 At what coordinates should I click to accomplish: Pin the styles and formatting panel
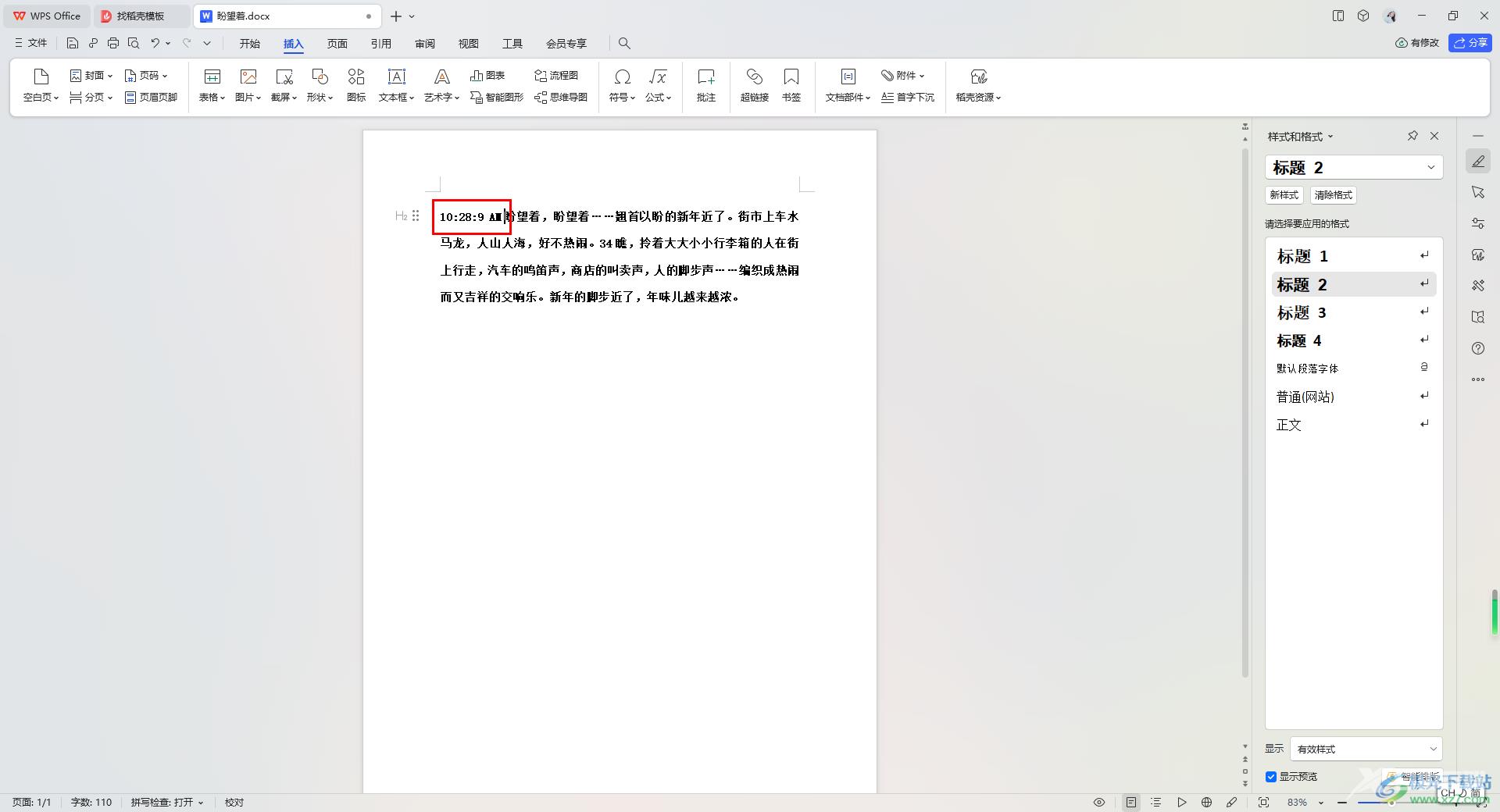tap(1412, 136)
